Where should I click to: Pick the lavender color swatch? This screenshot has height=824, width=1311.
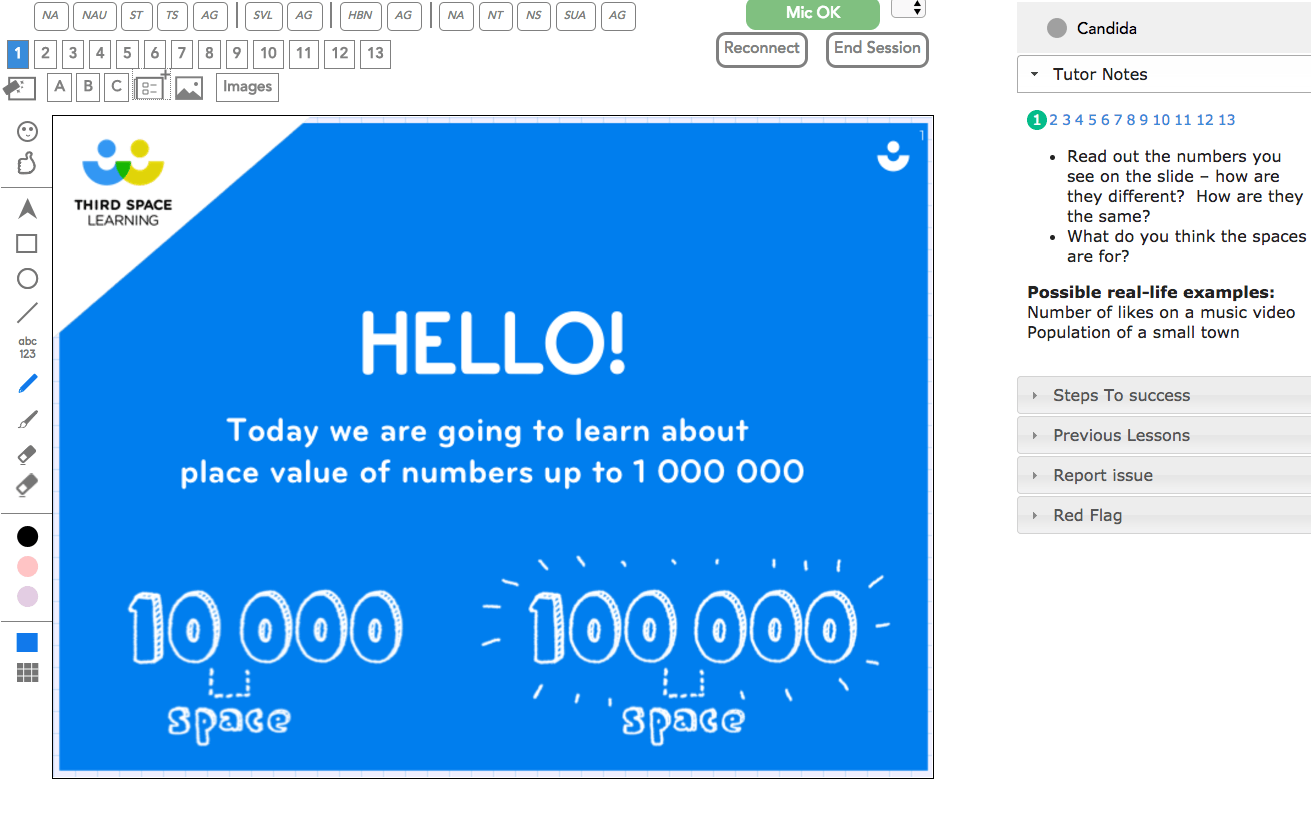click(x=28, y=597)
